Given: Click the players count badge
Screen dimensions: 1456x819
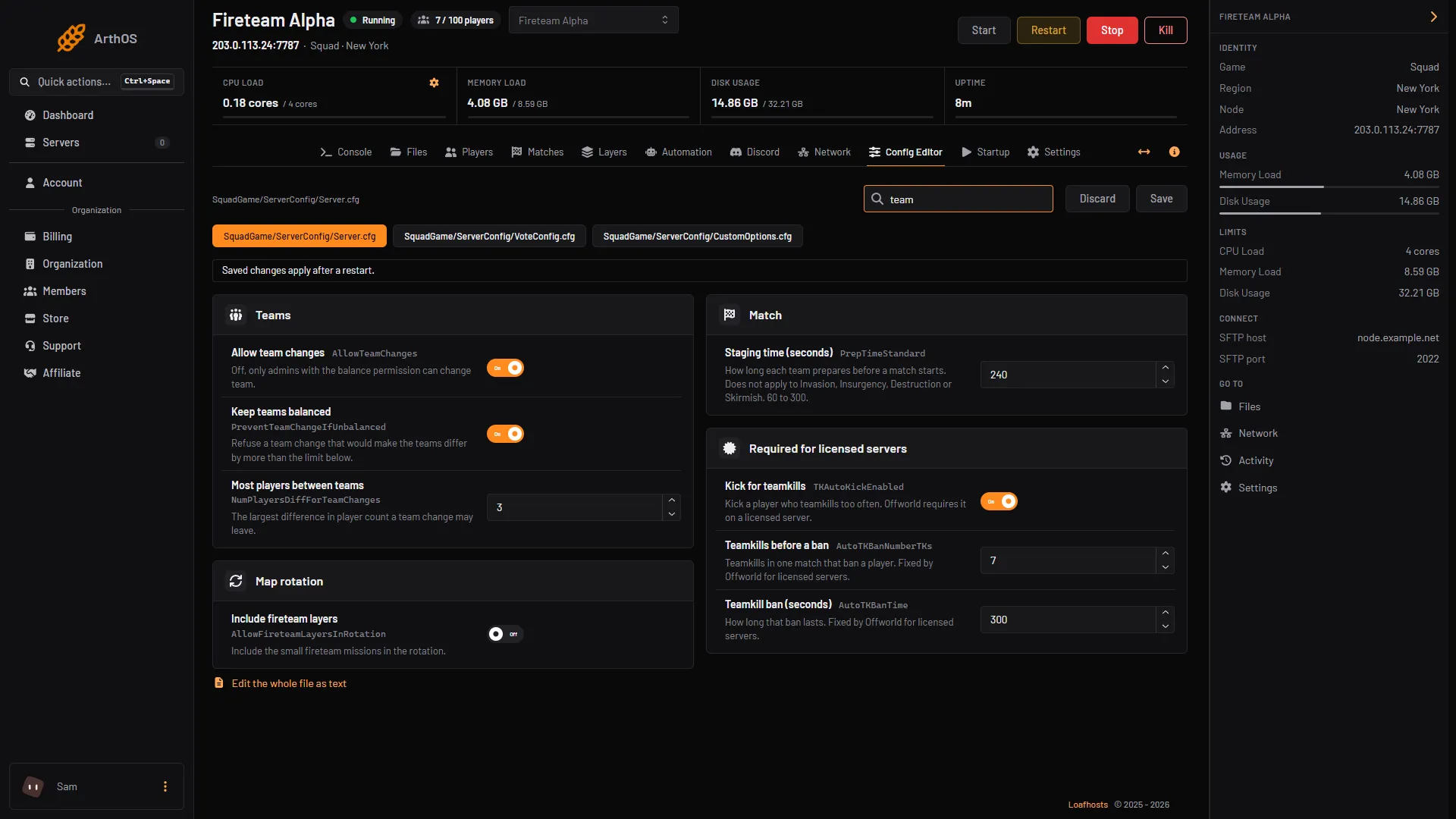Looking at the screenshot, I should [x=456, y=20].
